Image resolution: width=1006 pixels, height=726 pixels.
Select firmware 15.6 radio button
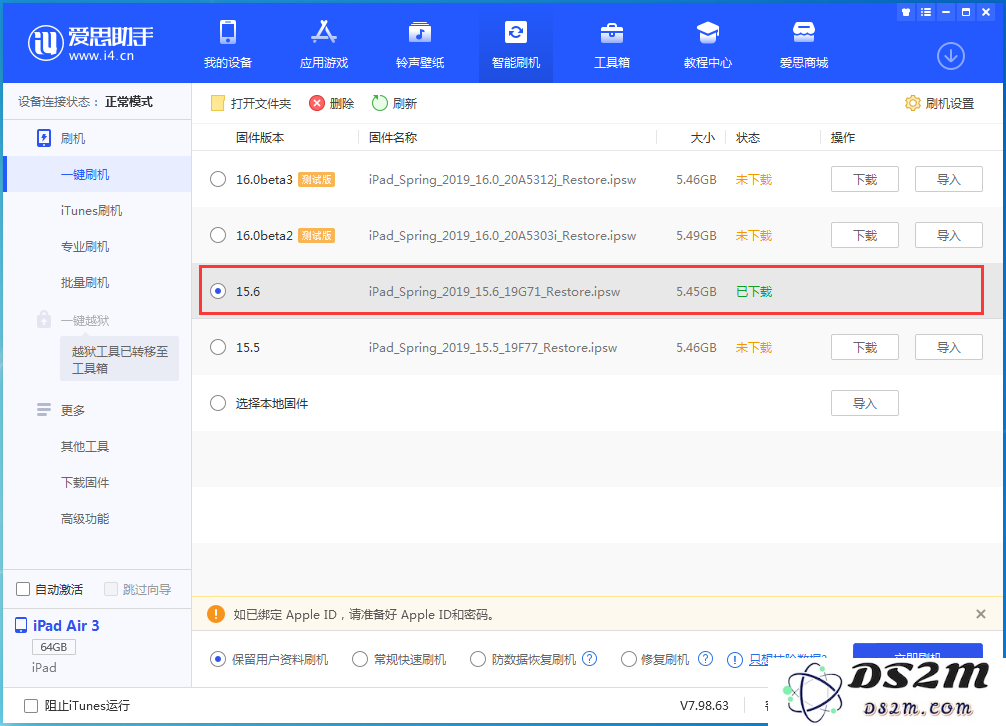(x=218, y=291)
